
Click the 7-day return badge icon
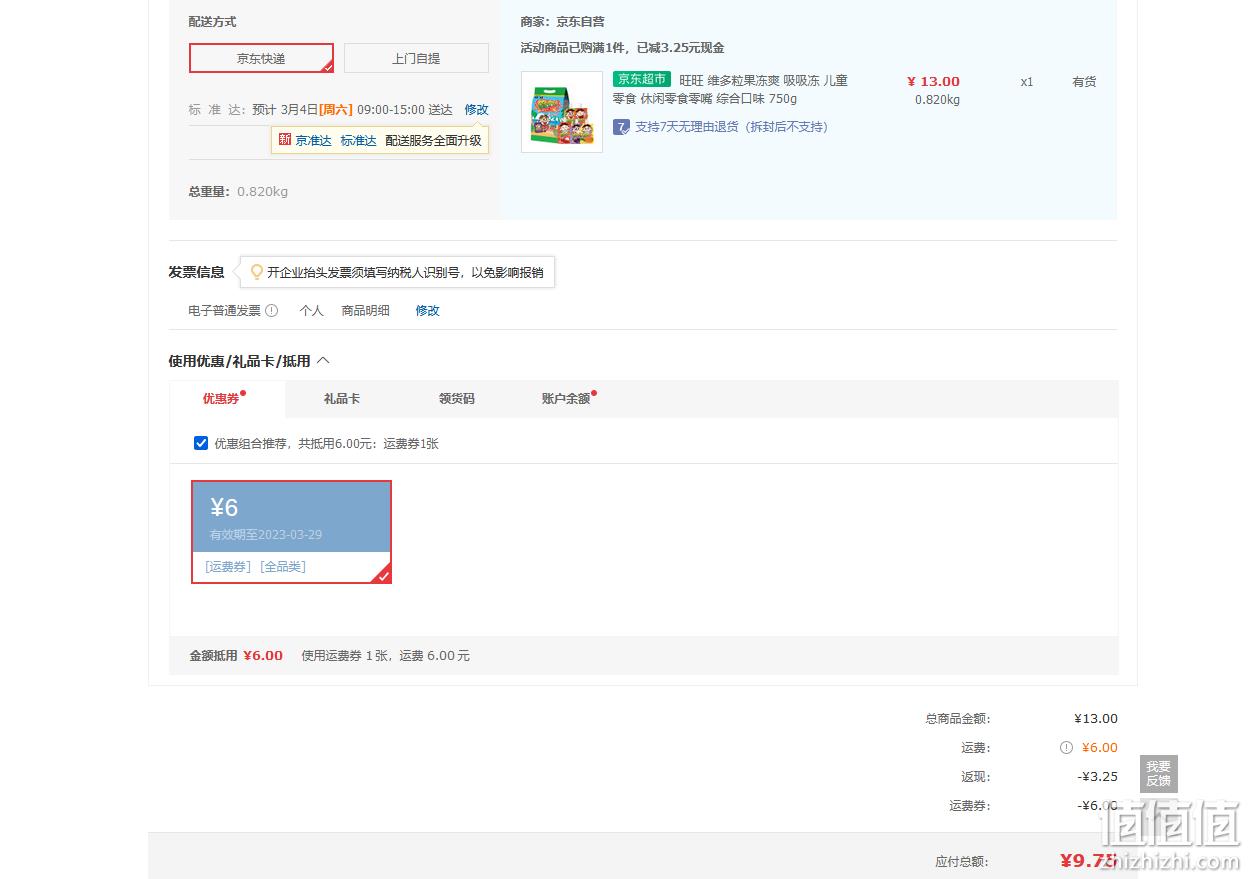click(x=622, y=127)
